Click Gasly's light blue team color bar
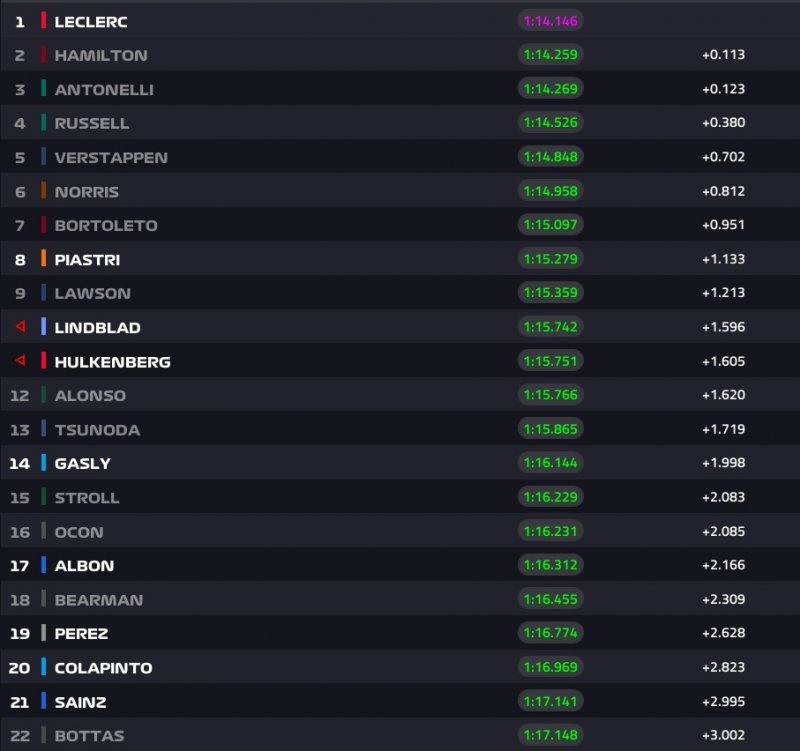 [43, 463]
